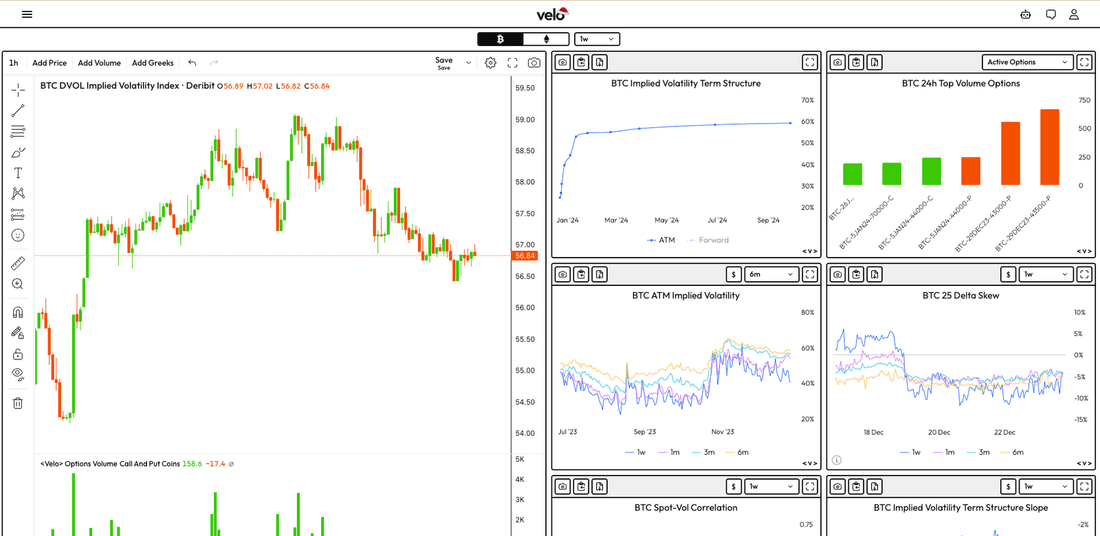Expand the Active Options dropdown

[1027, 62]
